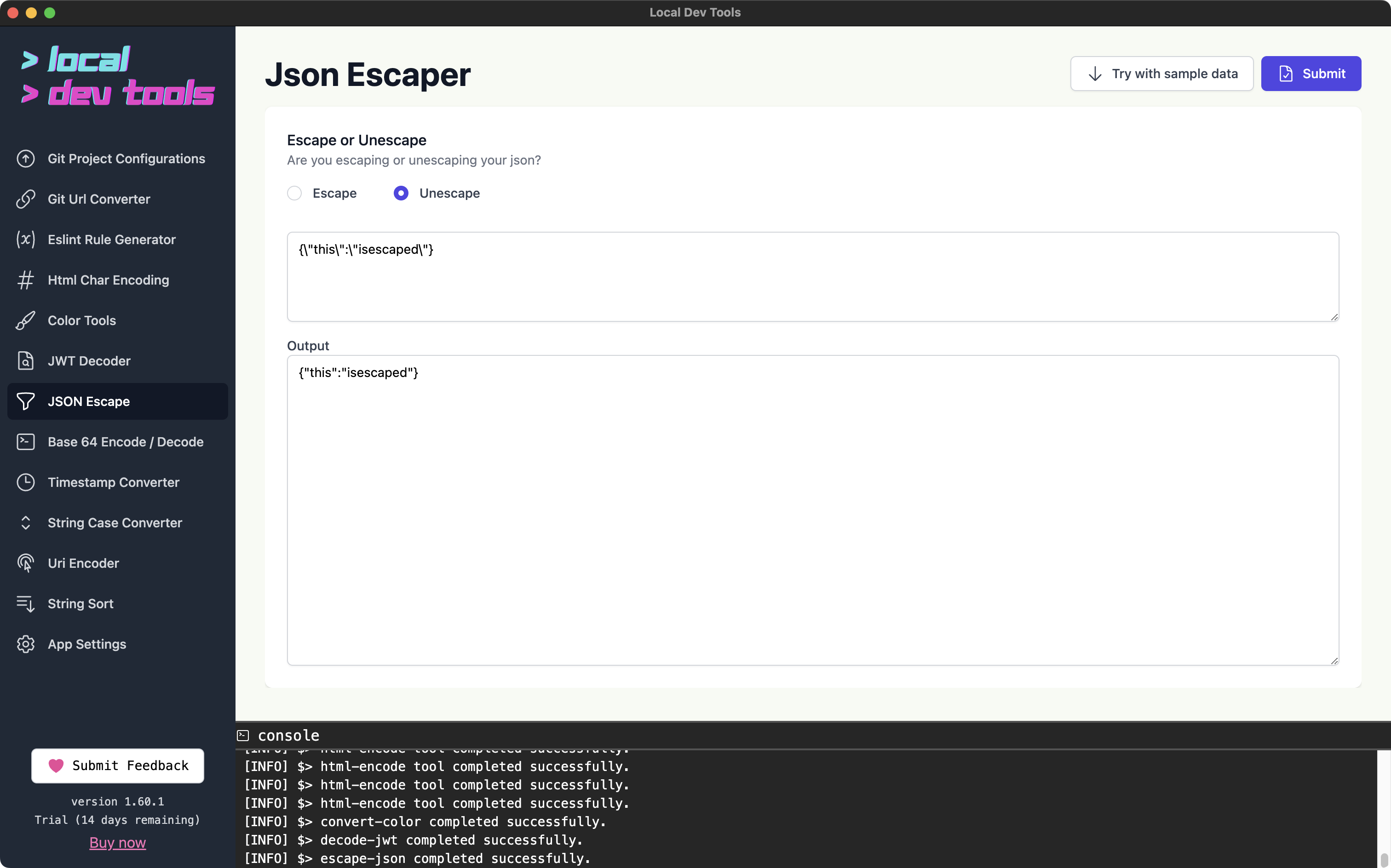Image resolution: width=1391 pixels, height=868 pixels.
Task: Open the Html Char Encoding tool
Action: click(x=118, y=280)
